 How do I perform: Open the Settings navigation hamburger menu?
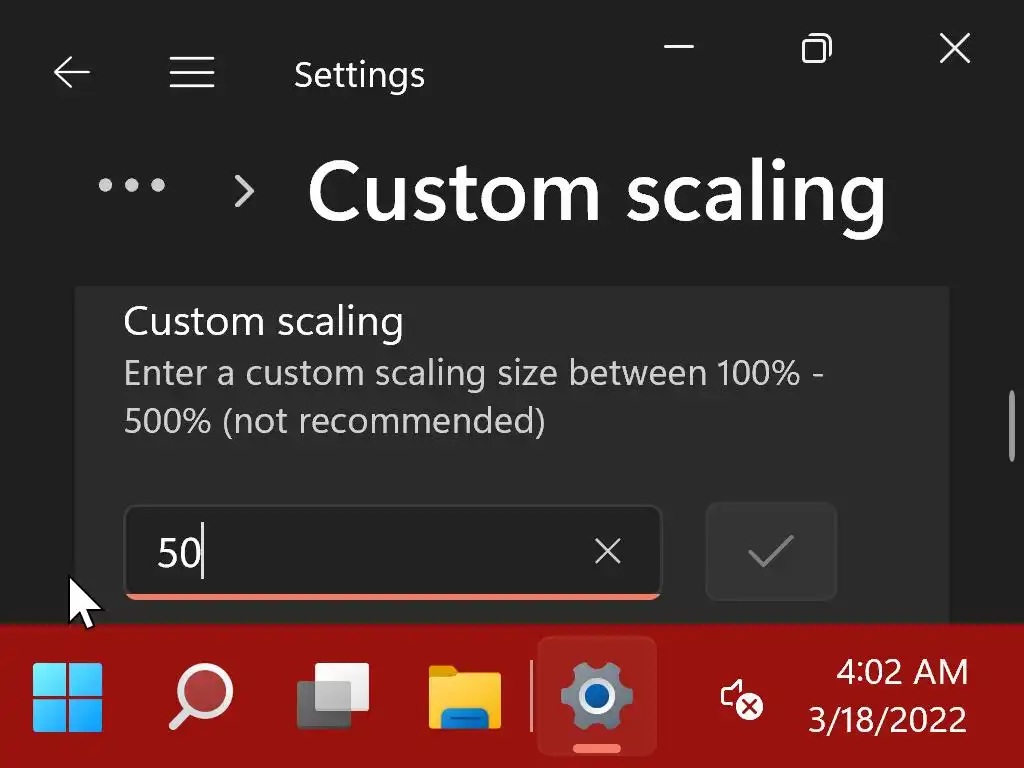[x=191, y=73]
